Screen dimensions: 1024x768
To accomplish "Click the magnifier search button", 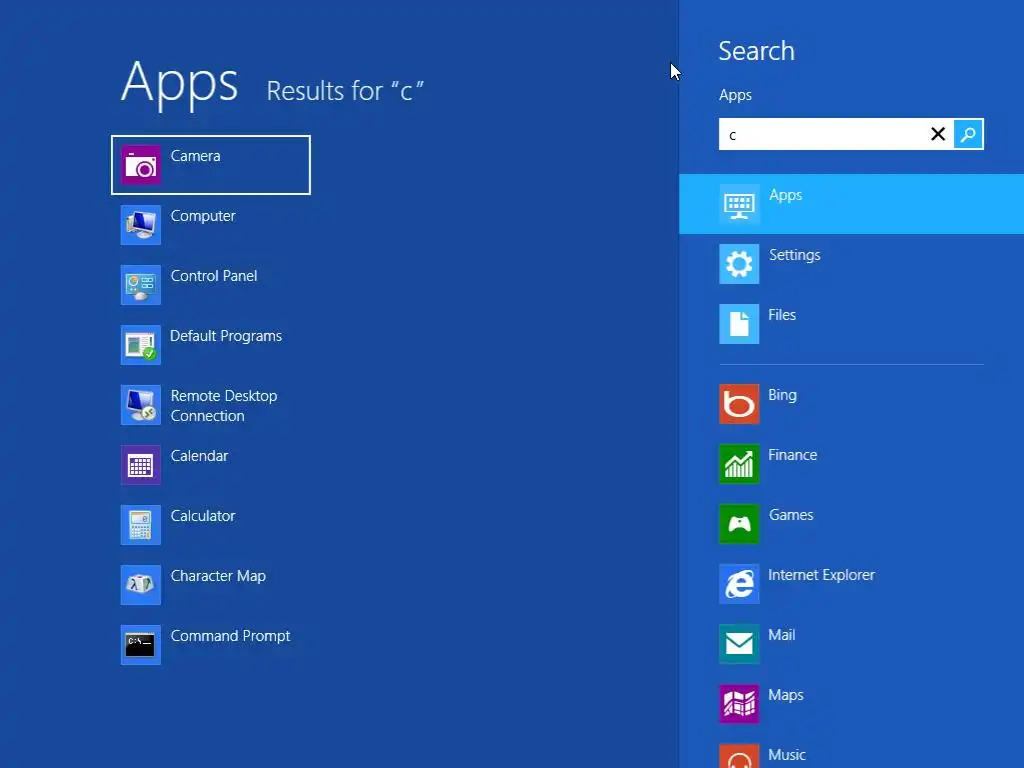I will pos(968,134).
